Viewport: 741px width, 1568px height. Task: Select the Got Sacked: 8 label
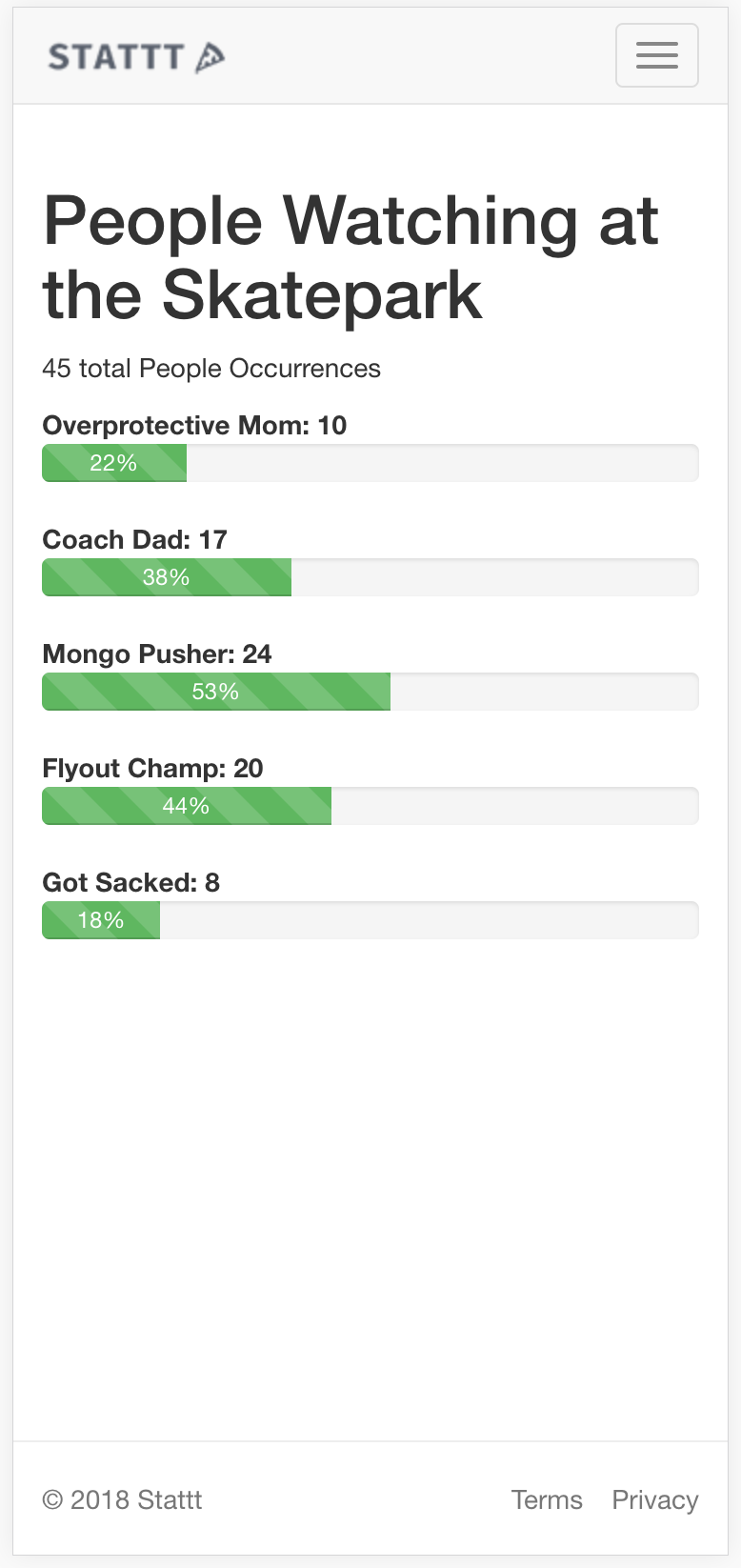(x=130, y=882)
